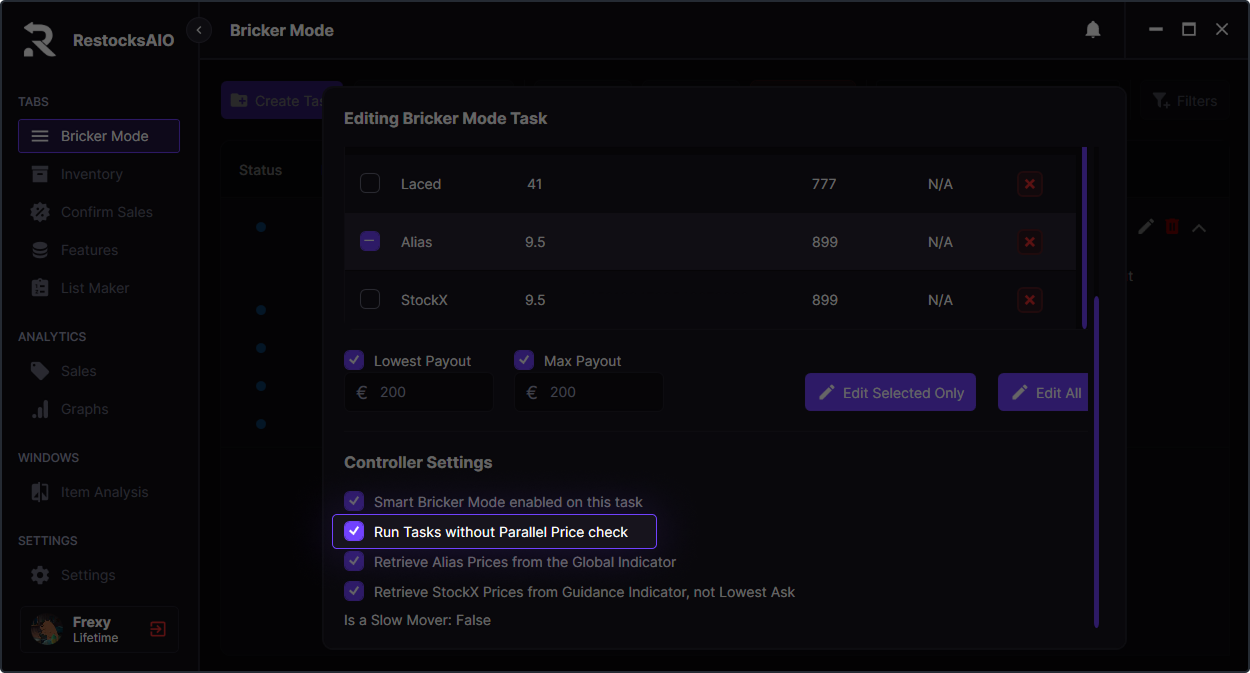Toggle the StockX row checkbox

(370, 300)
